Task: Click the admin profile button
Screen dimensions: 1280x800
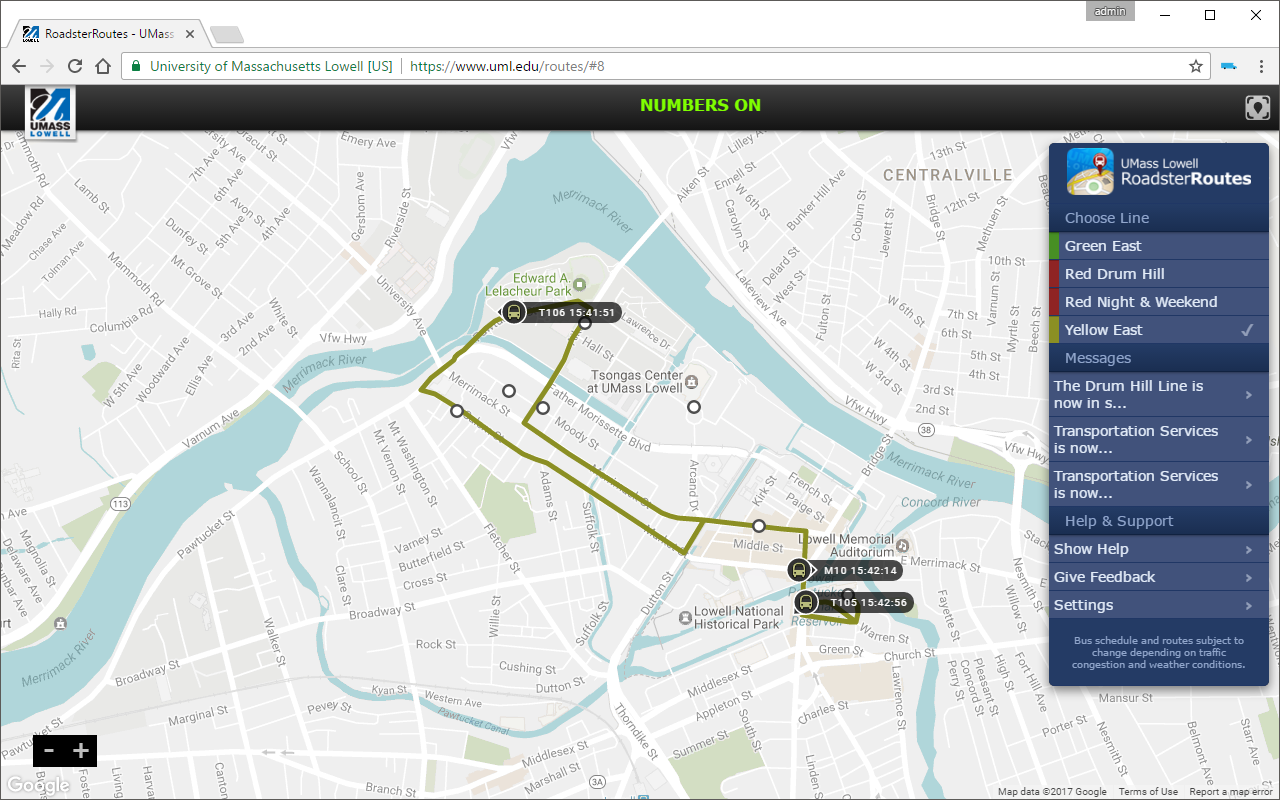Action: [x=1110, y=11]
